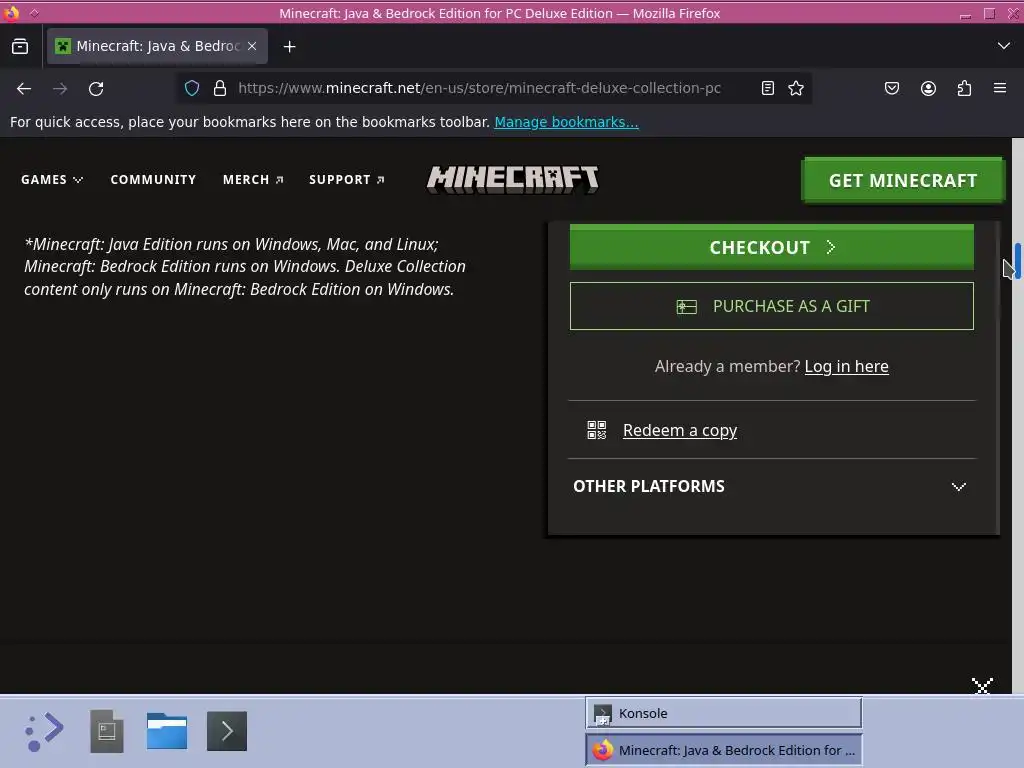Open the Manage bookmarks link
The image size is (1024, 768).
pos(566,122)
